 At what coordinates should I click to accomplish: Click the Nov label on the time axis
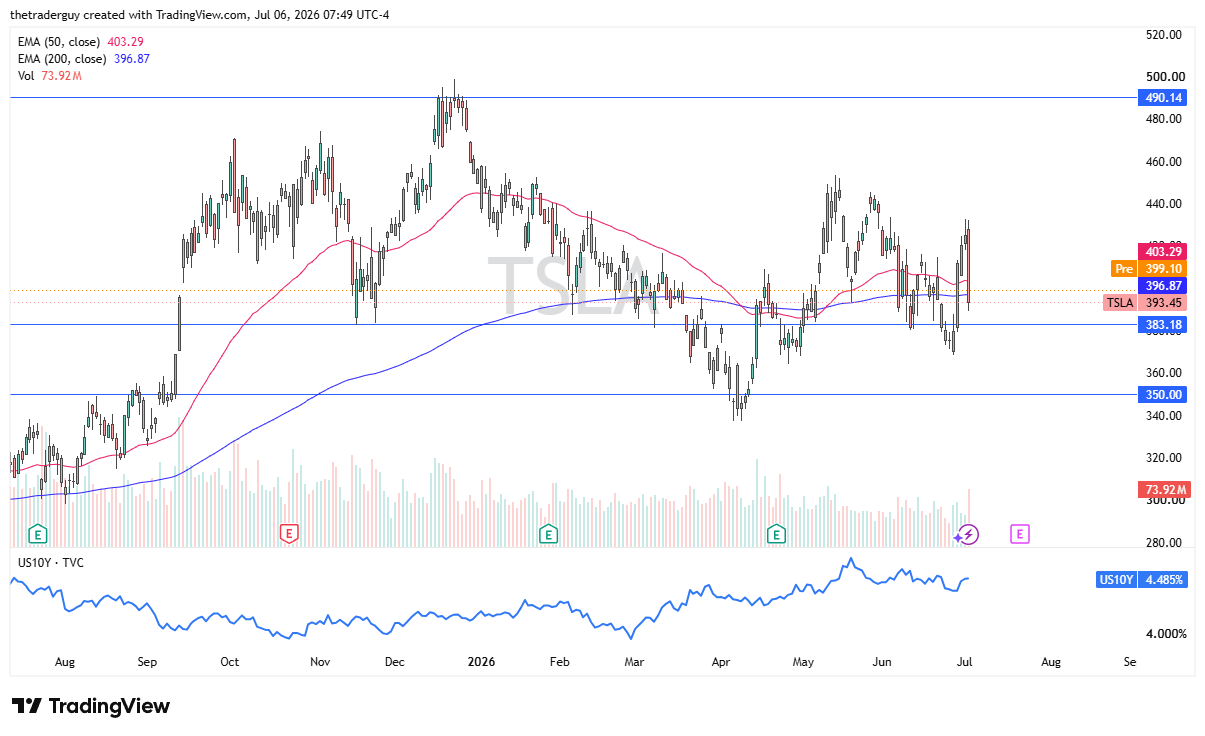(x=320, y=662)
